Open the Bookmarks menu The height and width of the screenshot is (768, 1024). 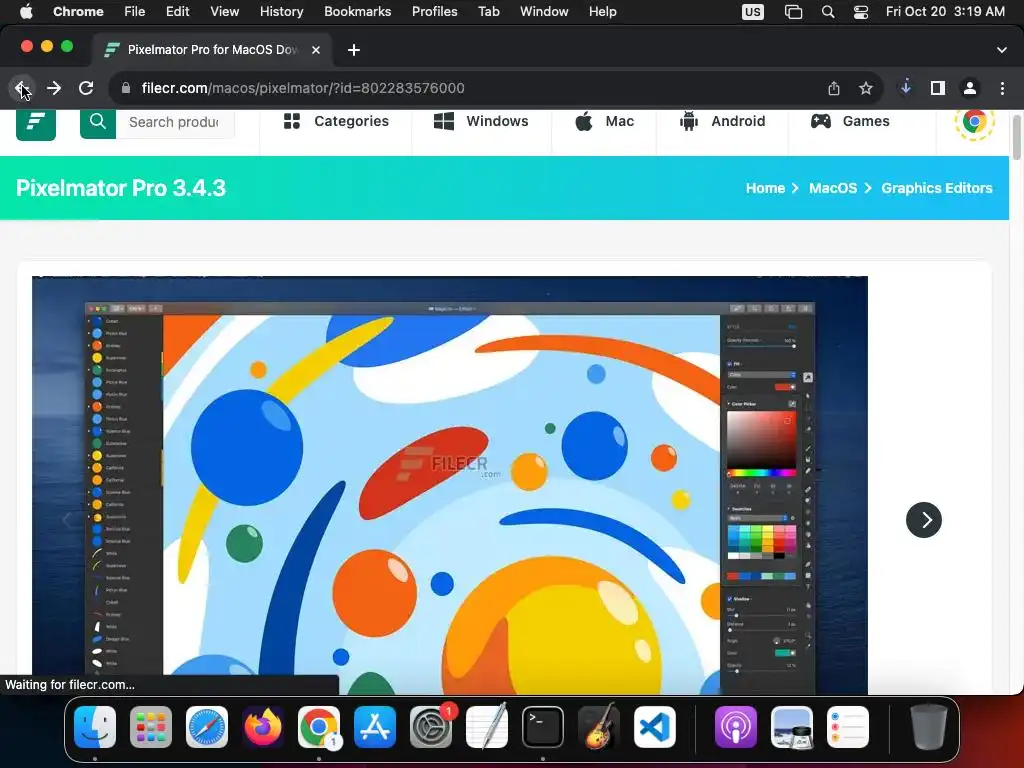pyautogui.click(x=357, y=12)
